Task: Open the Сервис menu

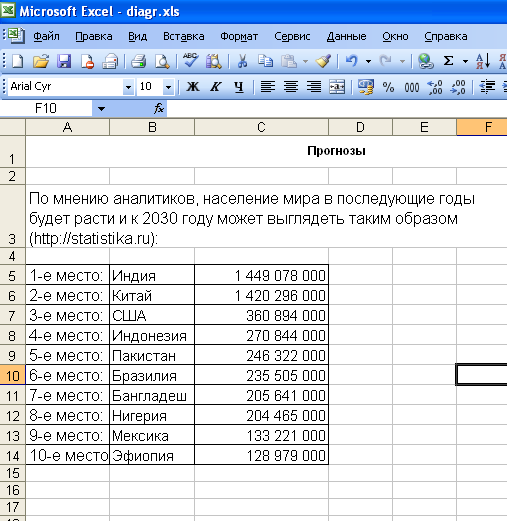Action: click(x=292, y=36)
